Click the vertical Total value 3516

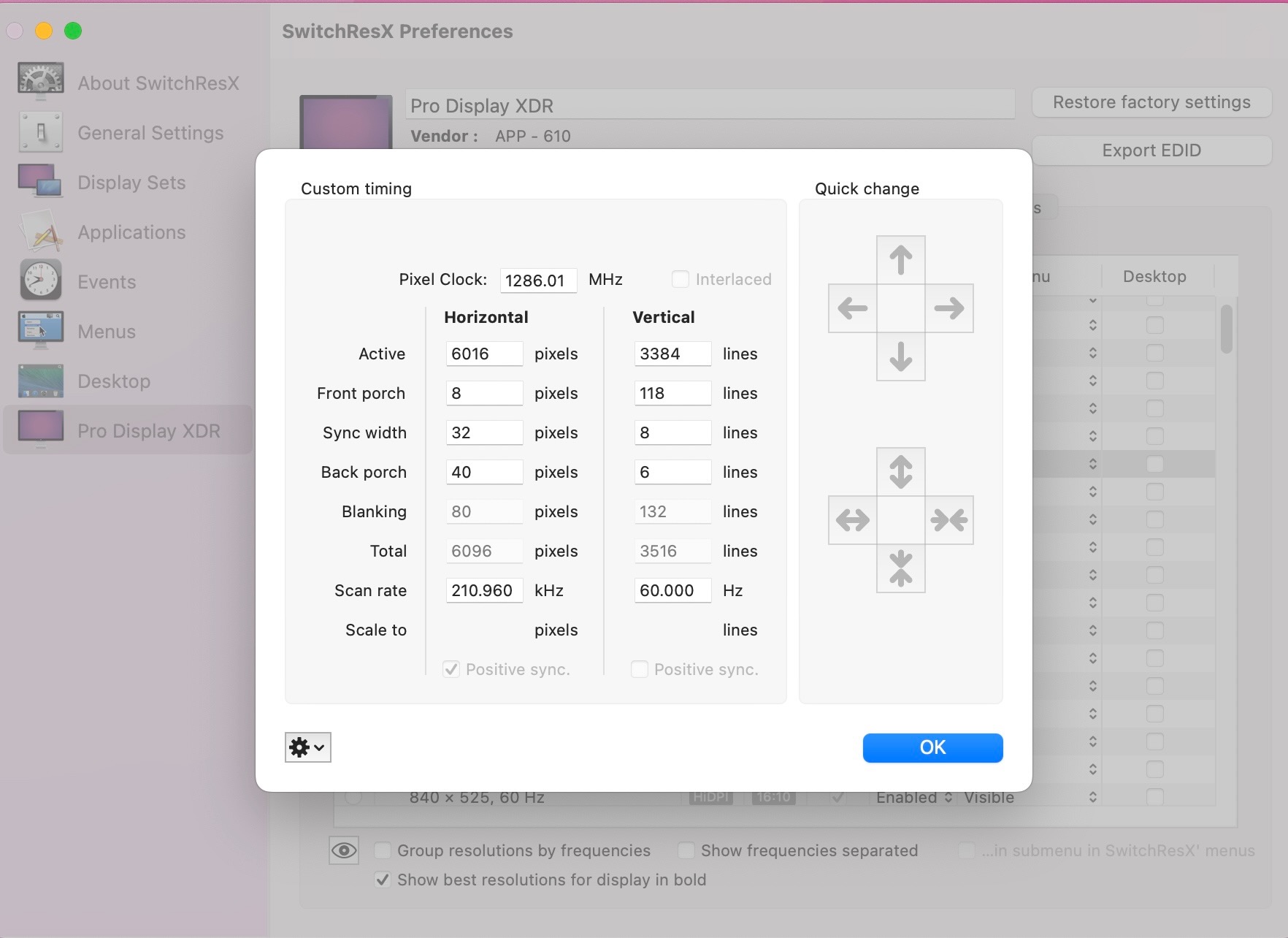point(672,551)
